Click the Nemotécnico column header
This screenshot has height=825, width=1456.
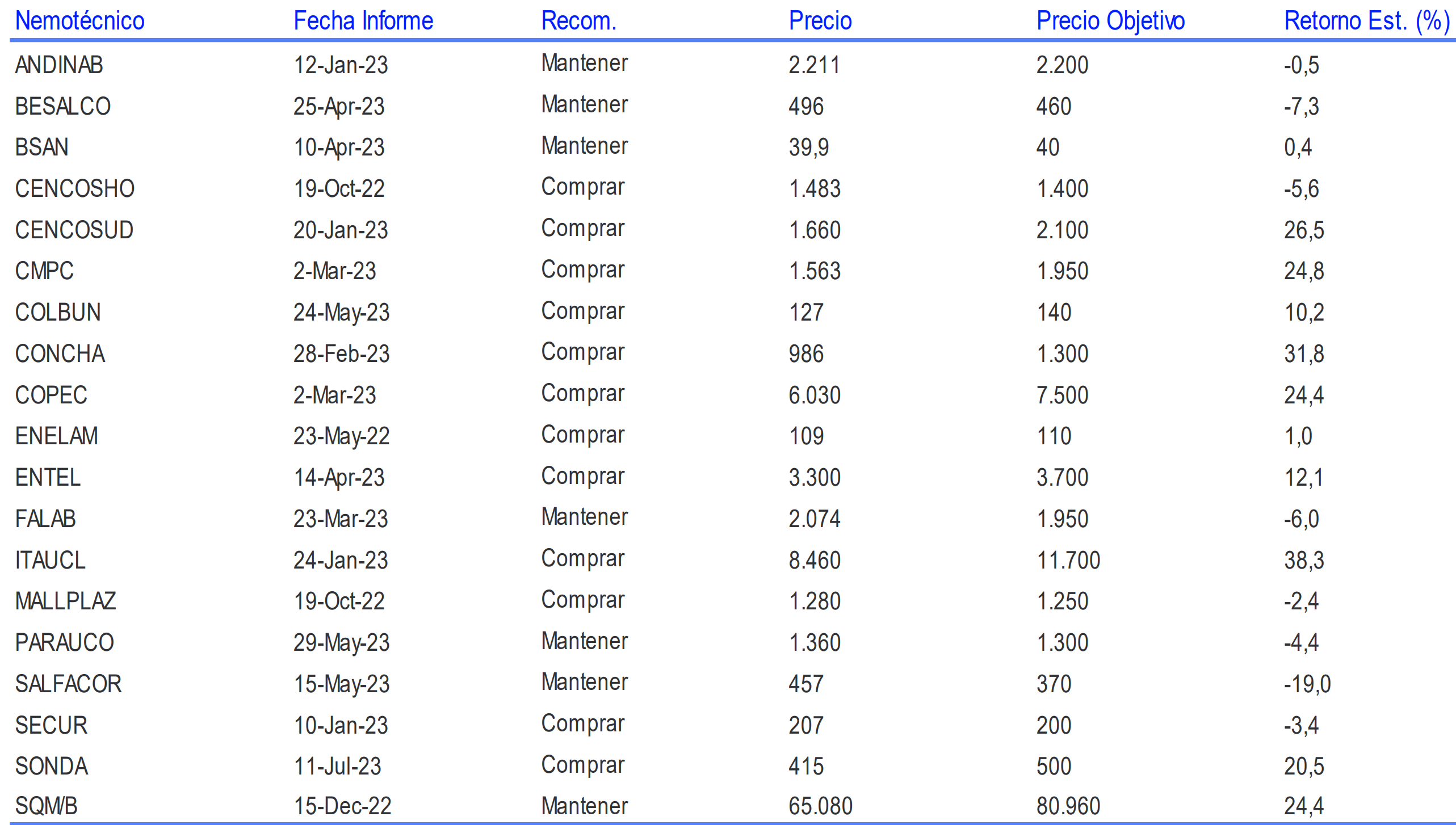(79, 21)
